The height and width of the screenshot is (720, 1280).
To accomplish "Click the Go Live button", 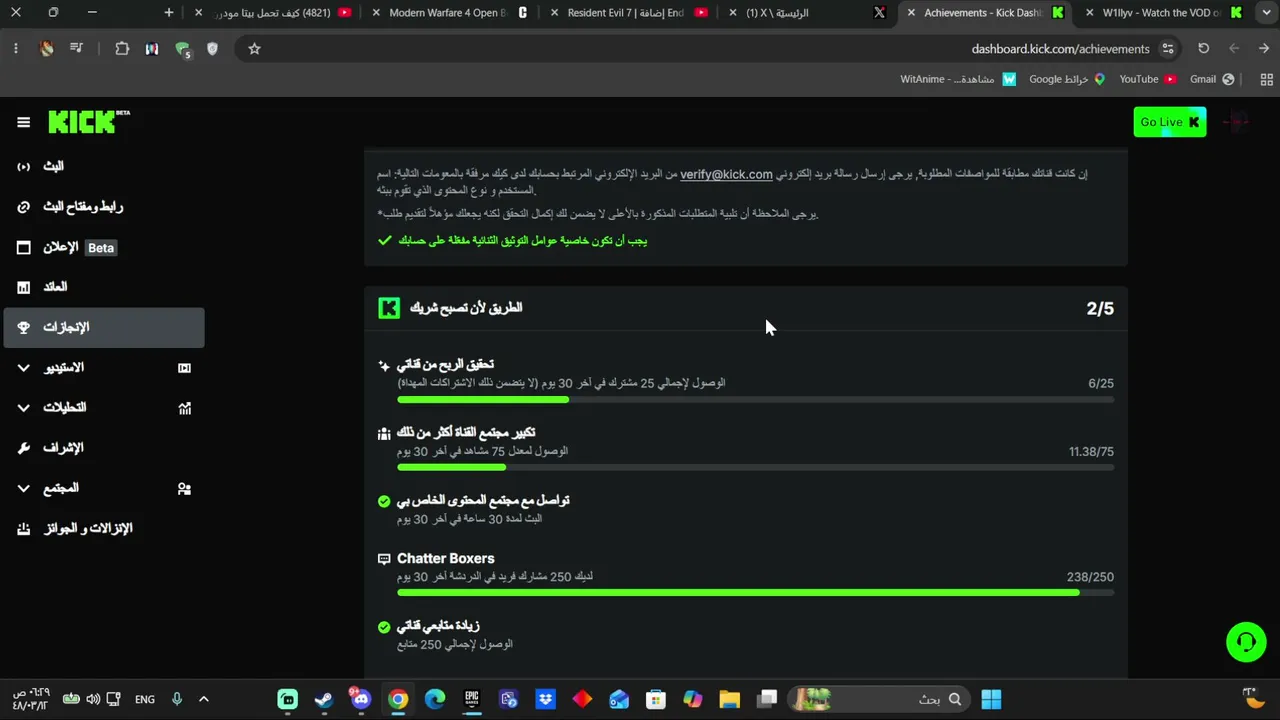I will [x=1169, y=122].
